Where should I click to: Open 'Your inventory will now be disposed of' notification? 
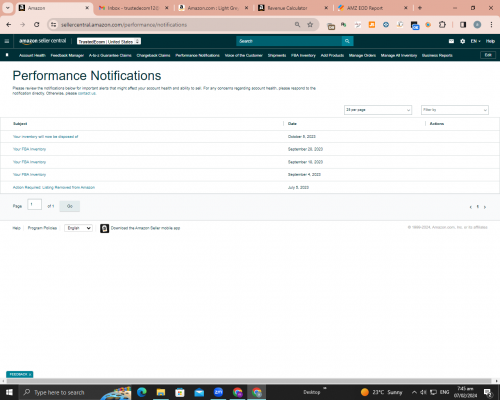(x=46, y=137)
